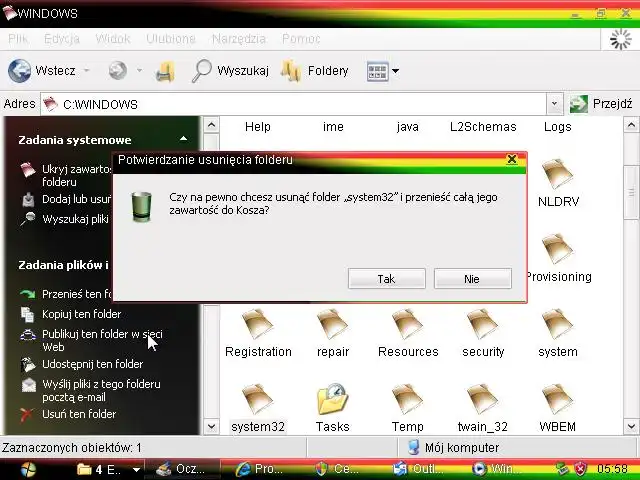Click the Help folder label
The image size is (640, 480).
pos(258,127)
